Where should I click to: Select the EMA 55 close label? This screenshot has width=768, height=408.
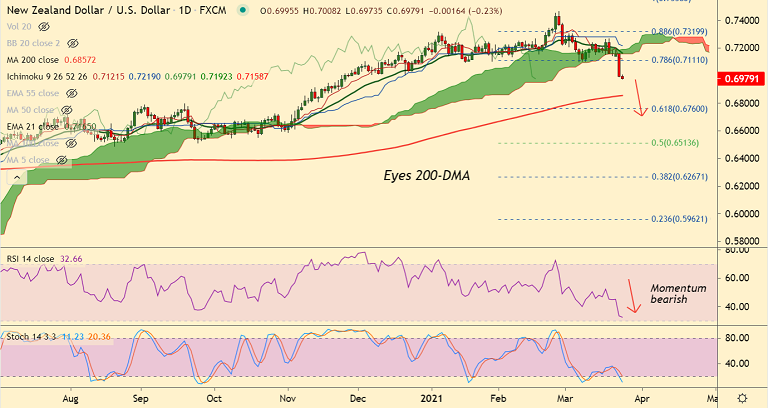point(33,93)
